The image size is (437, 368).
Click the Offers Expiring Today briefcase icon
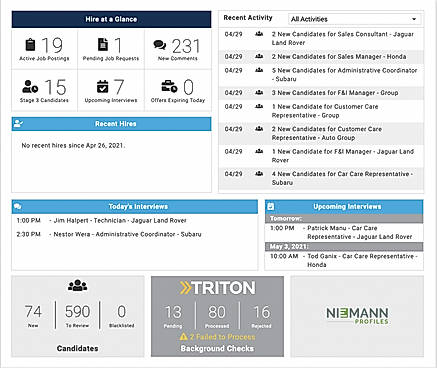(169, 86)
